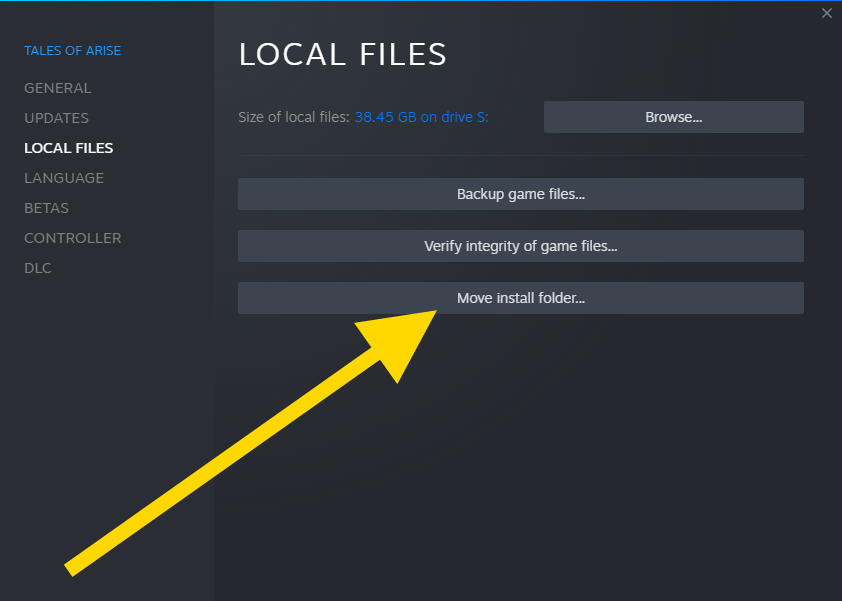Click the 38.45 GB on drive S: text
The image size is (842, 601).
coord(421,117)
